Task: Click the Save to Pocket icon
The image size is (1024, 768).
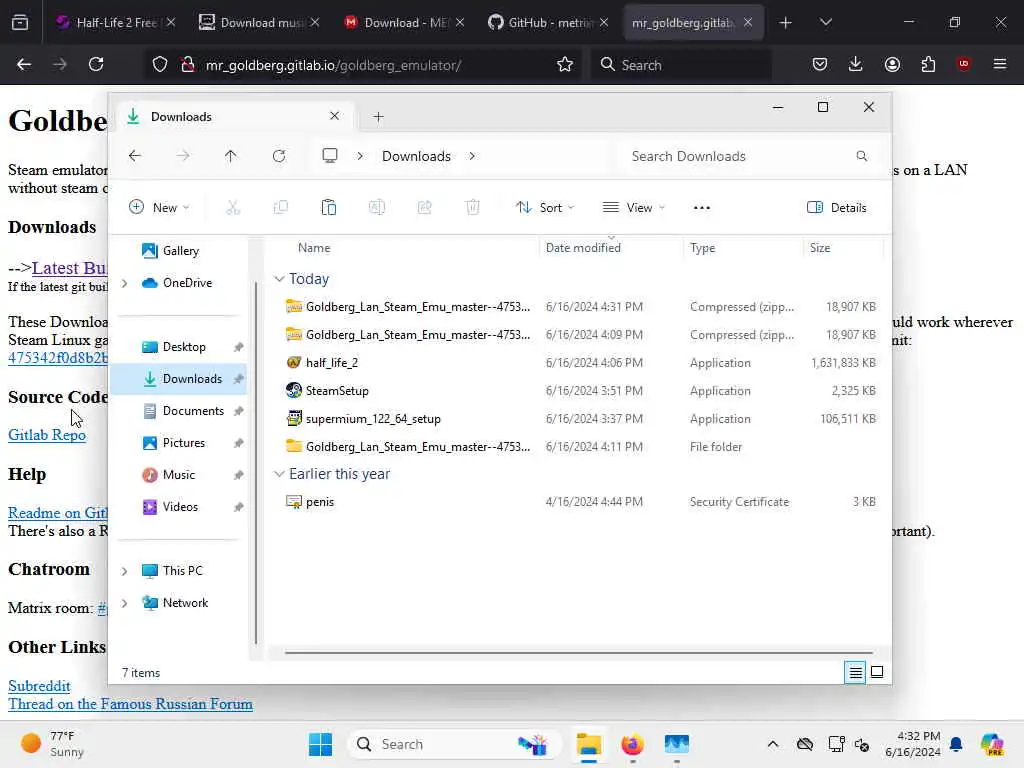Action: click(820, 64)
